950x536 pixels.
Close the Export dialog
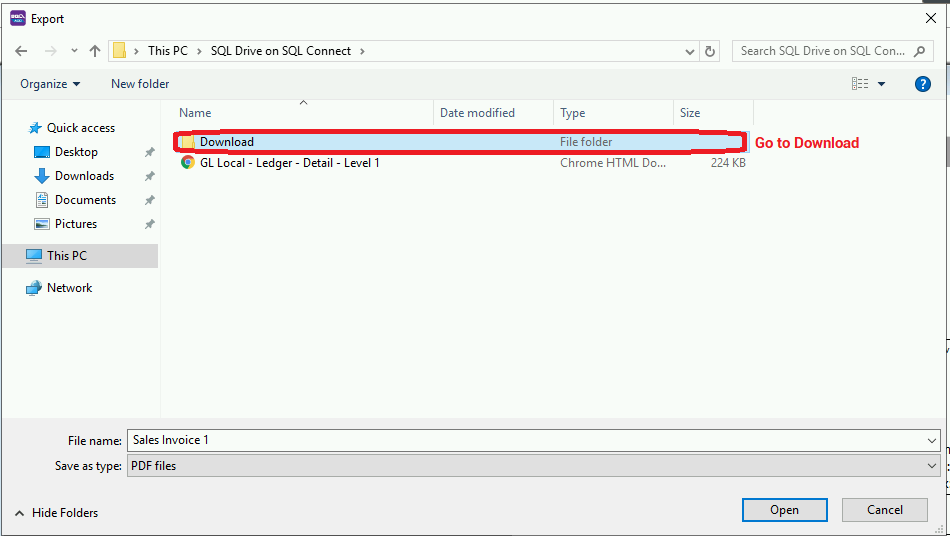click(931, 19)
